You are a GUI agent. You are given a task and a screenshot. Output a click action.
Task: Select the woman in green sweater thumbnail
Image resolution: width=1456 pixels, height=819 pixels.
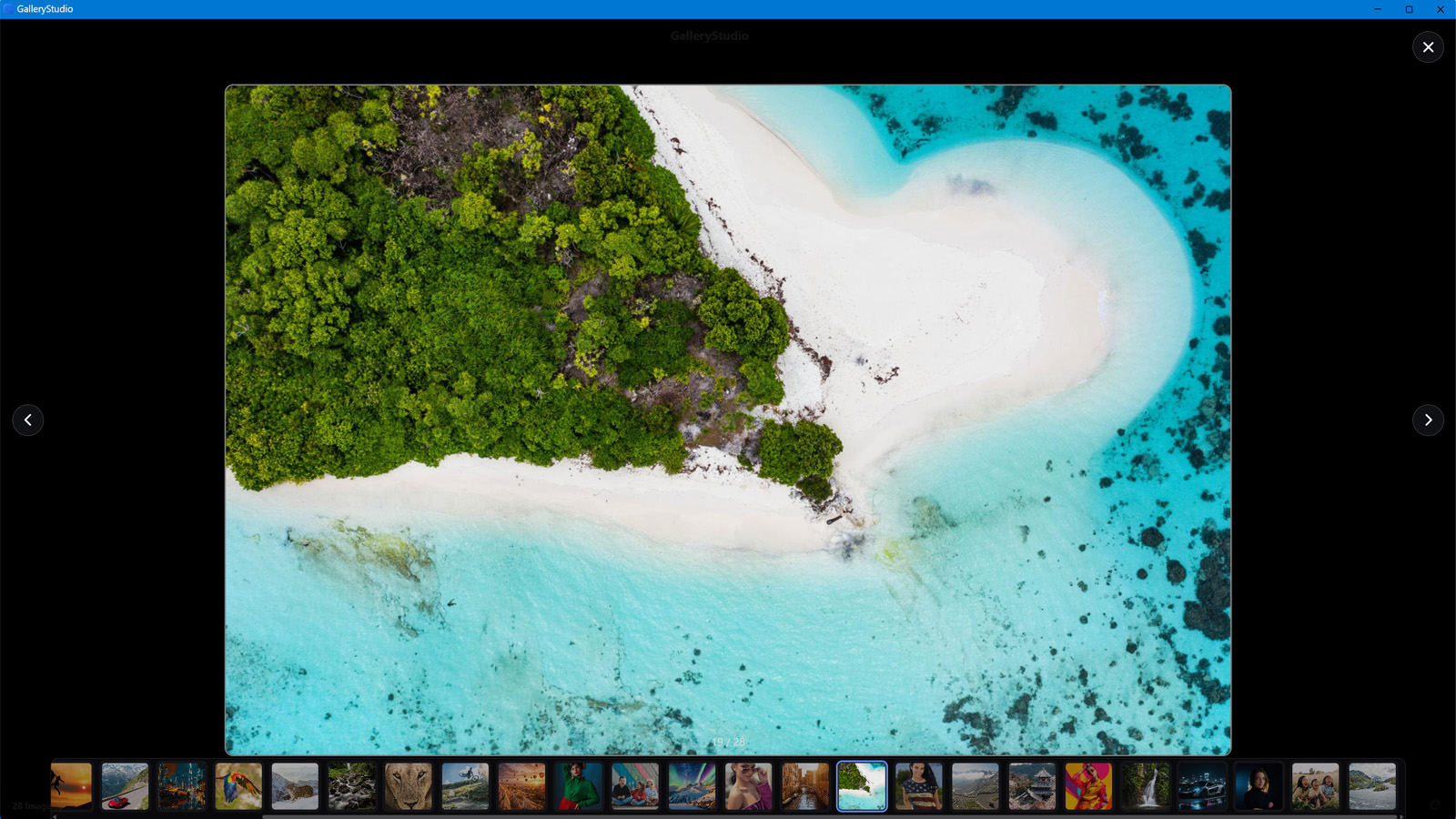tap(579, 786)
